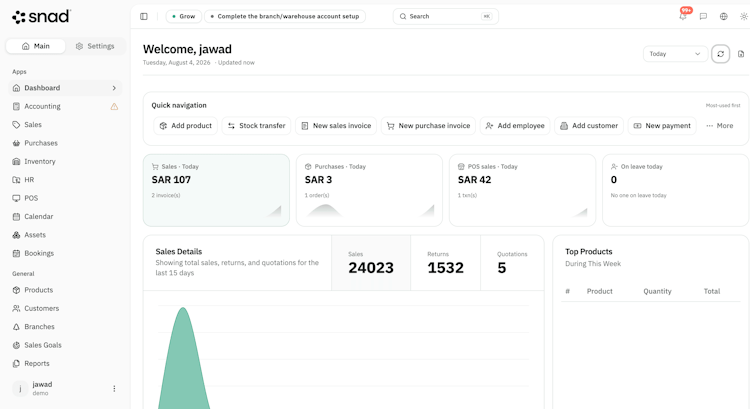
Task: Toggle the light/dark theme sun icon
Action: pyautogui.click(x=744, y=16)
